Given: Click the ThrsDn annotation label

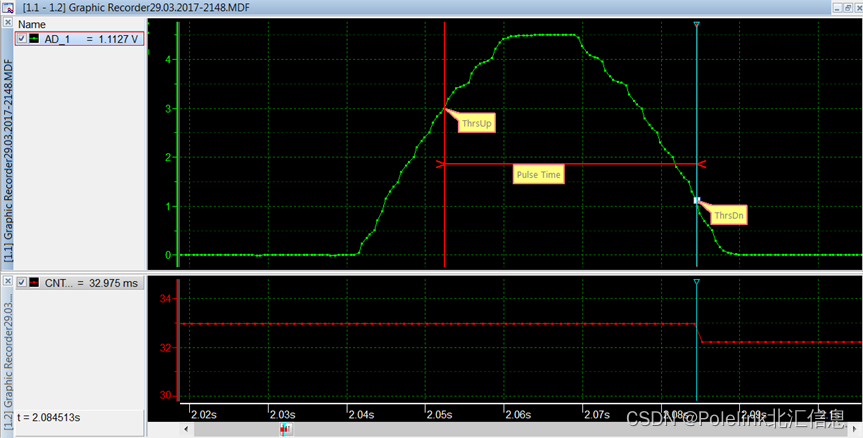Looking at the screenshot, I should (728, 215).
